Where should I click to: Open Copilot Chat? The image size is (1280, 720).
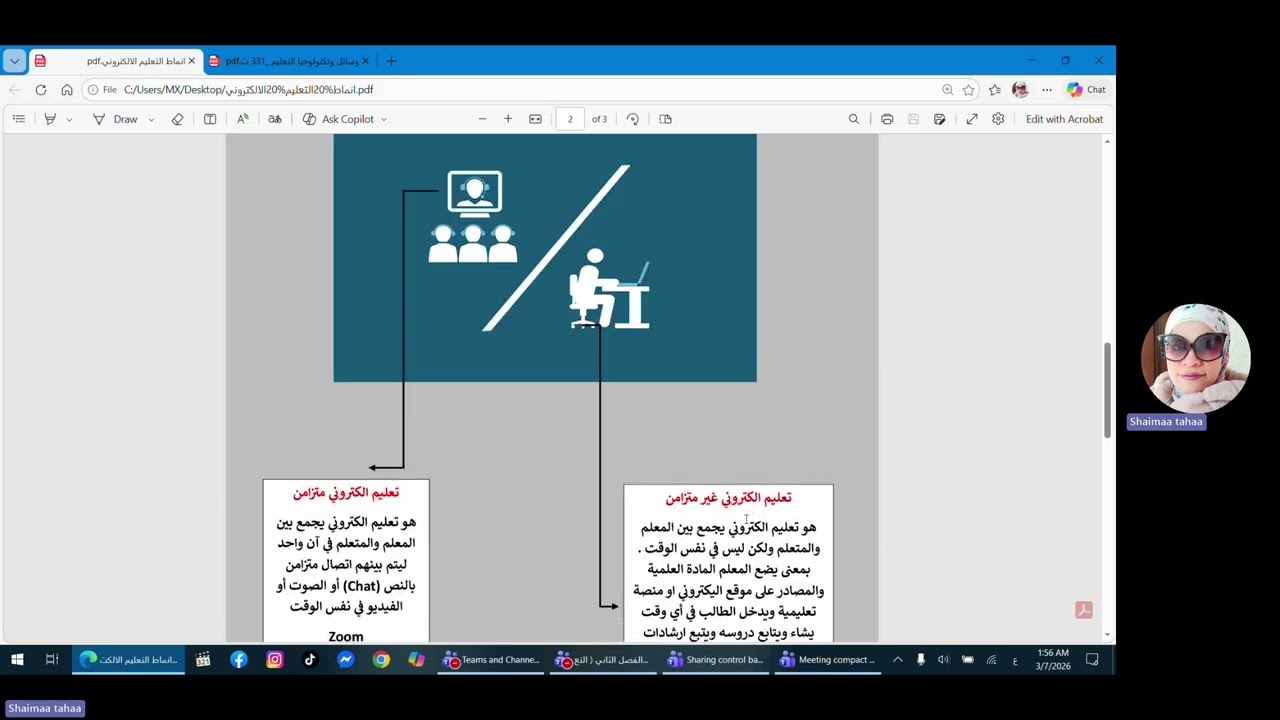pos(1086,90)
